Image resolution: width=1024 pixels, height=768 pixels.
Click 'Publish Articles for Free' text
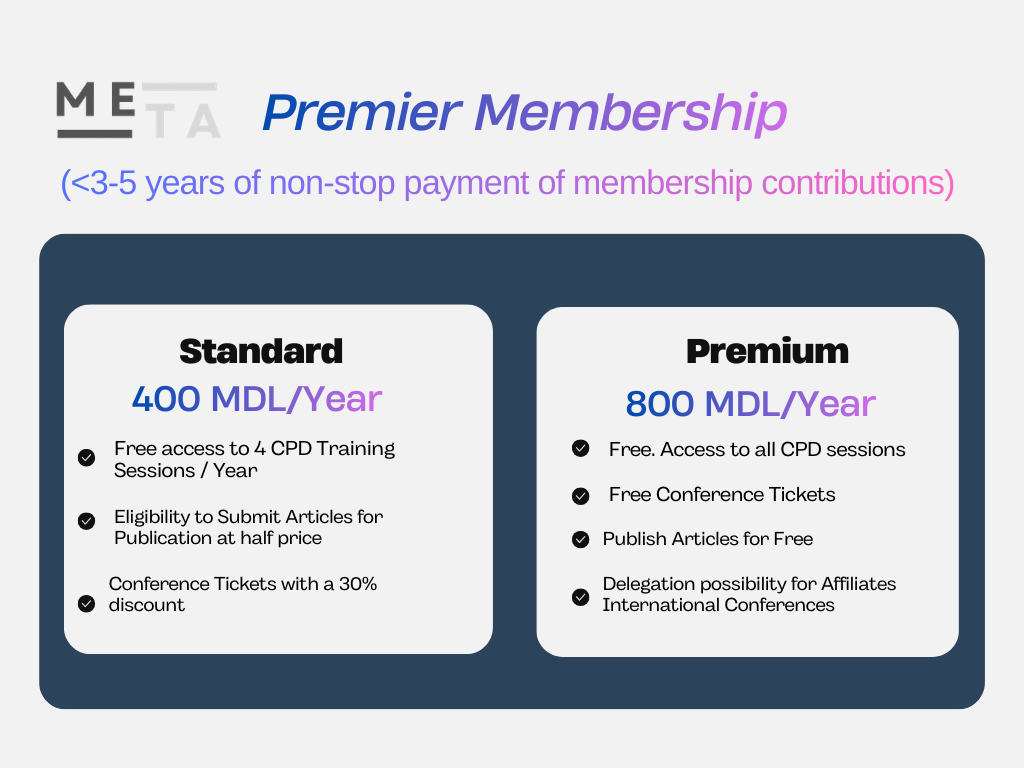[708, 539]
